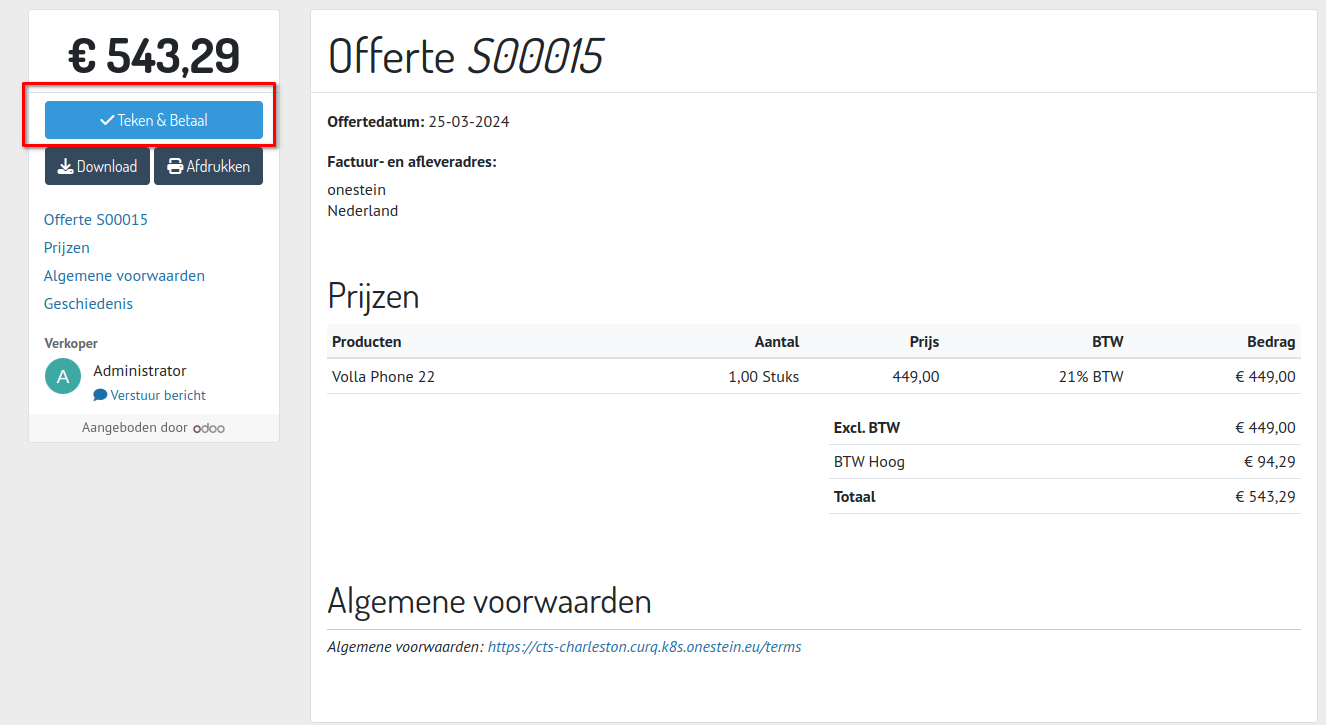Click the Offerte S00015 page heading
This screenshot has width=1326, height=725.
tap(466, 56)
